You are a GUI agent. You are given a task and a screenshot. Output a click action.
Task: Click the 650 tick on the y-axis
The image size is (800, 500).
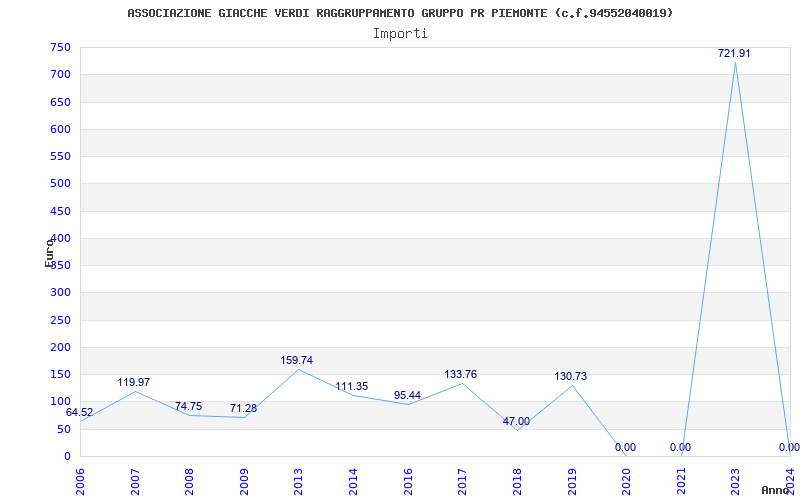coord(61,102)
